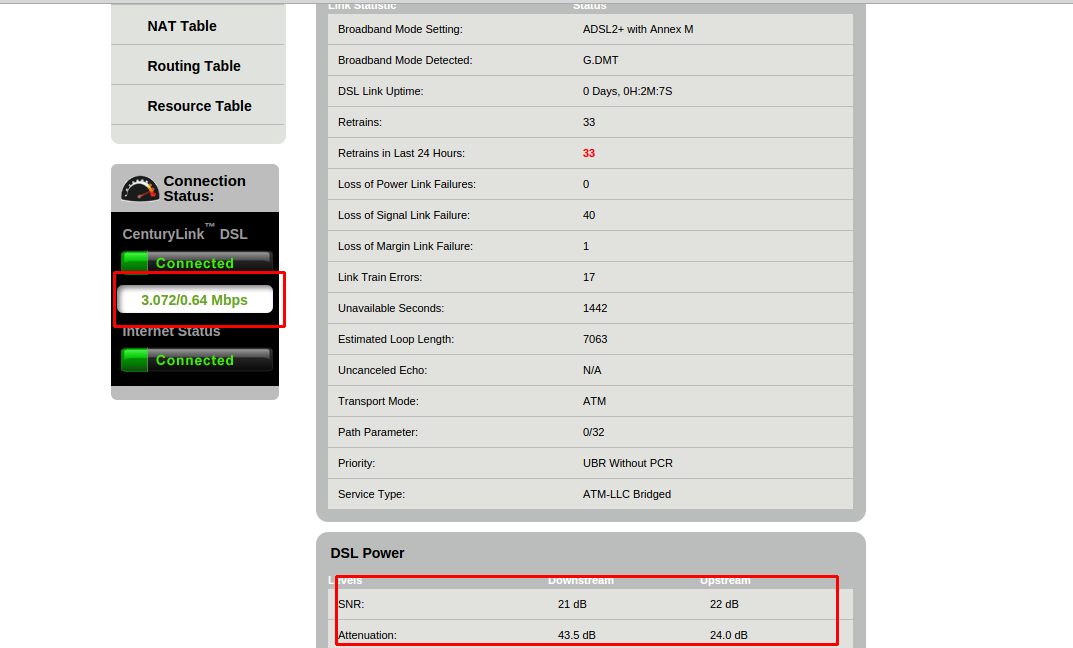Select the Unavailable Seconds label
1073x648 pixels.
click(x=391, y=309)
